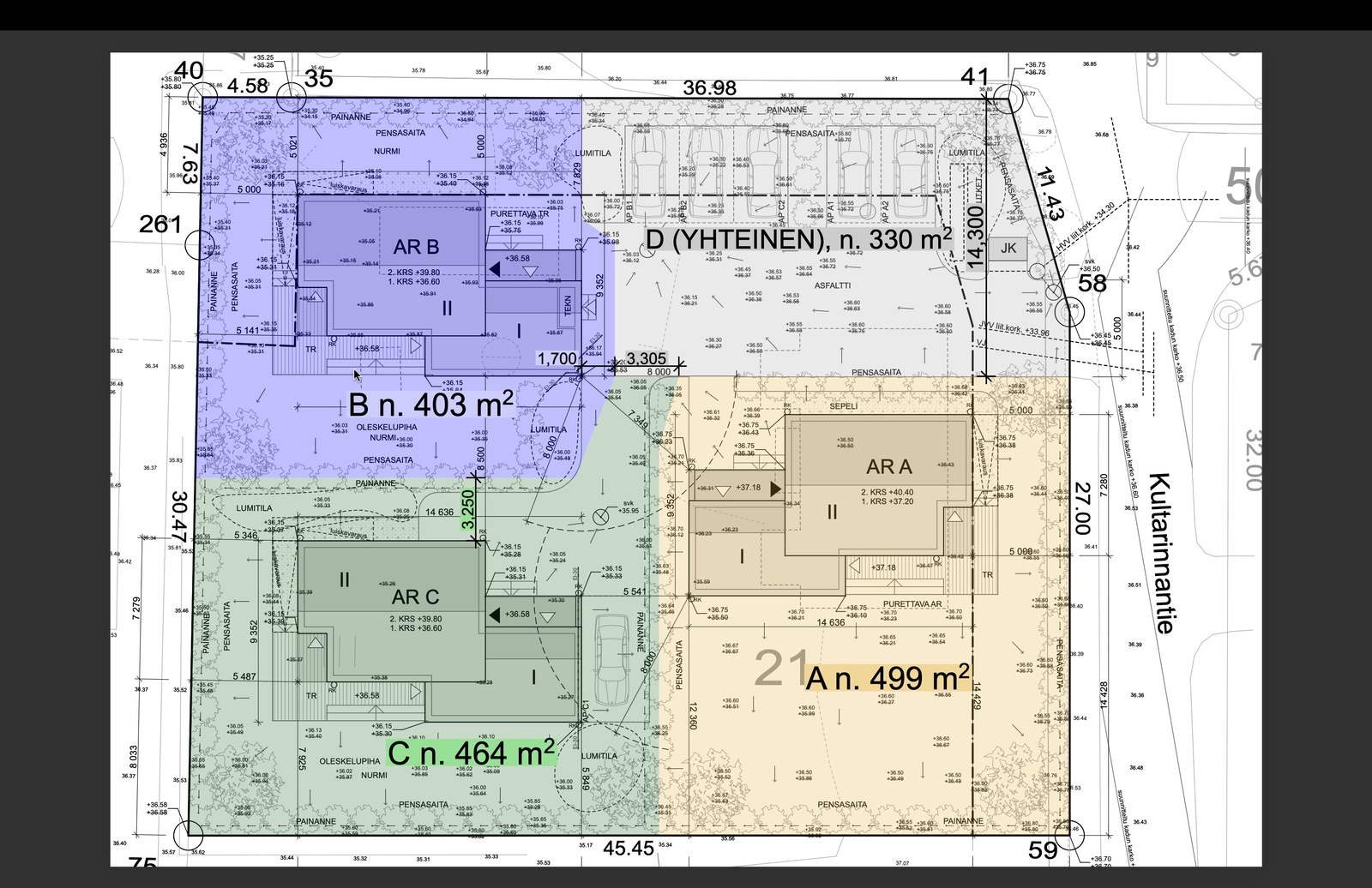The width and height of the screenshot is (1372, 888).
Task: Click the black entrance arrow on AR A
Action: 776,489
